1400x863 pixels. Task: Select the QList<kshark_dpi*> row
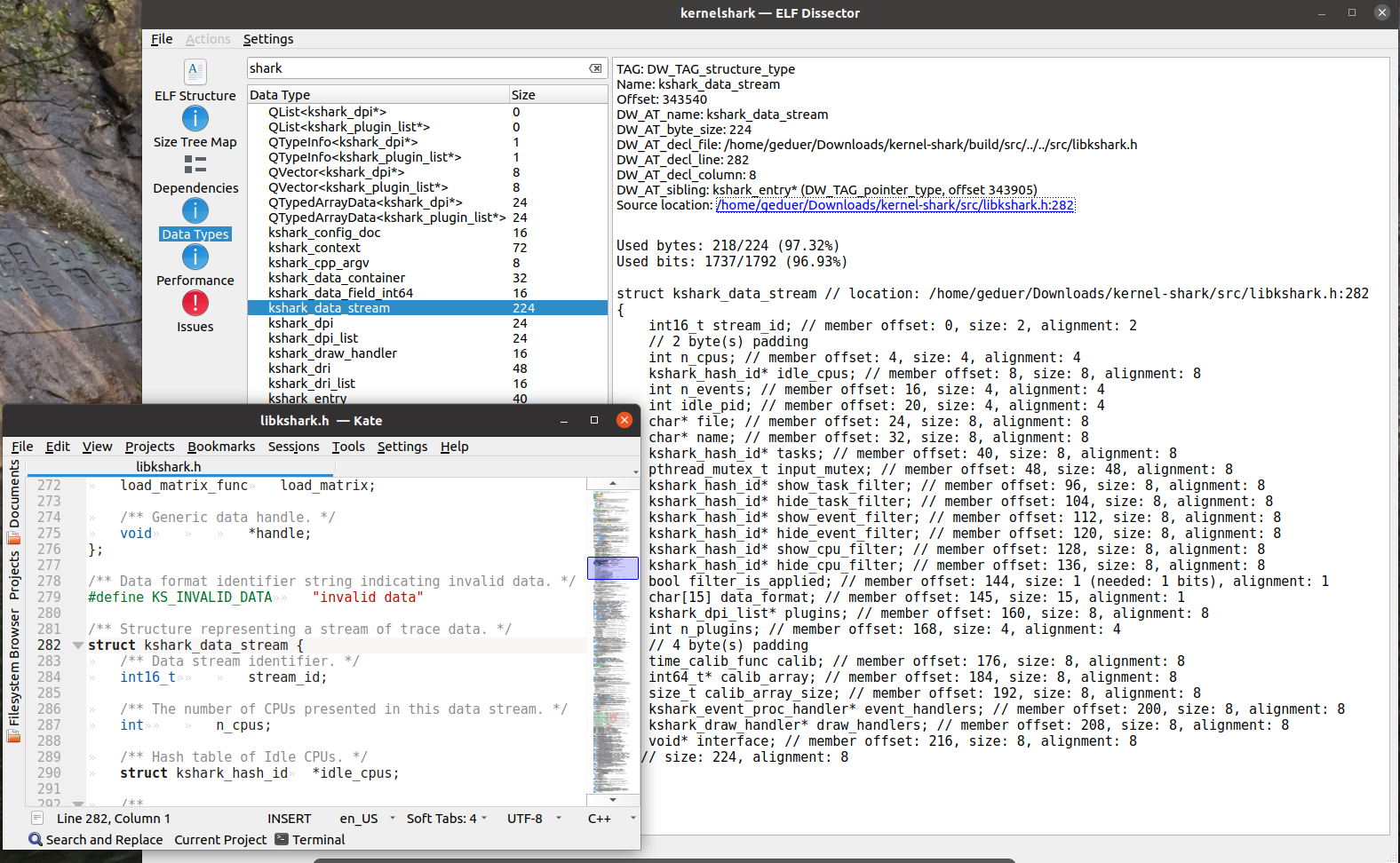[427, 112]
